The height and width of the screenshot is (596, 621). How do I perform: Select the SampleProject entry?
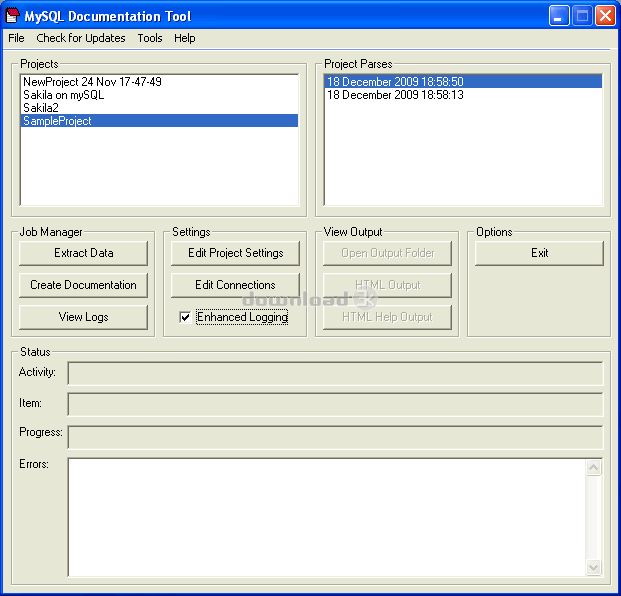tap(159, 121)
